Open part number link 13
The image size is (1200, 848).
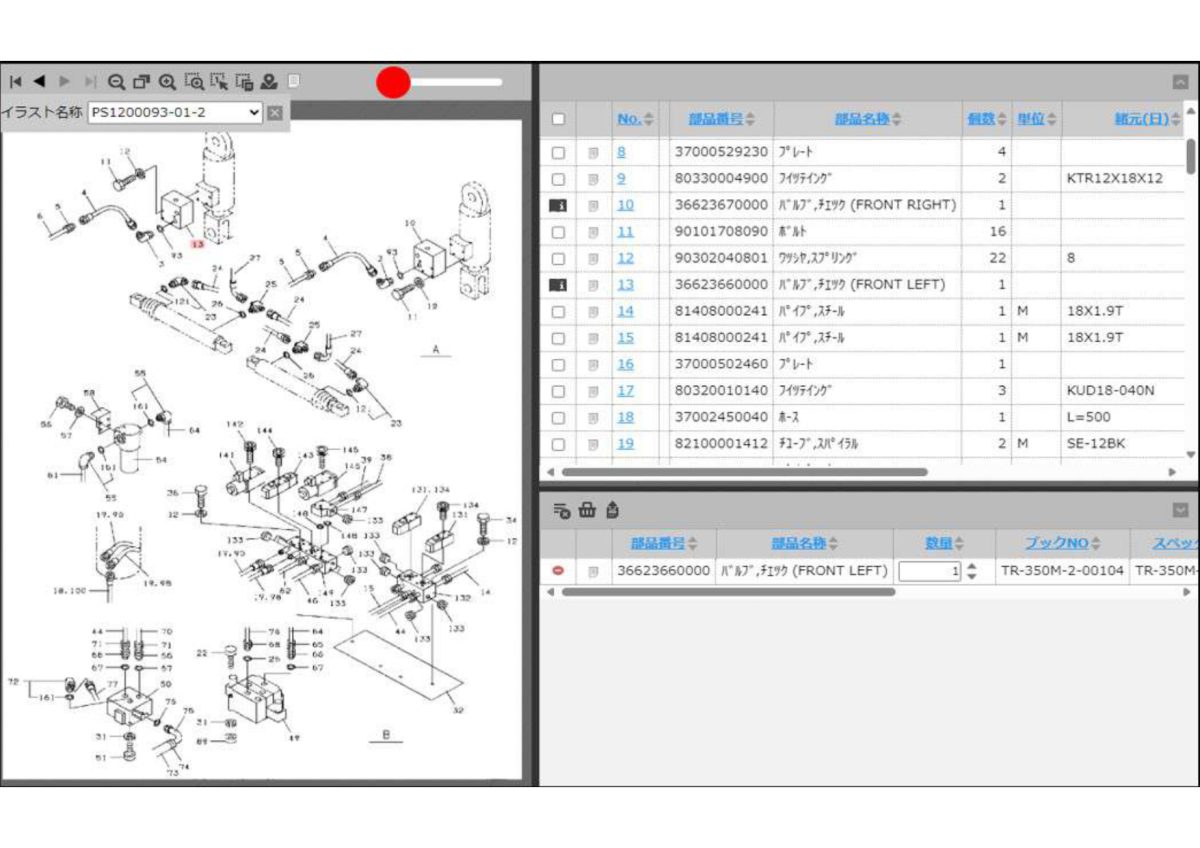click(625, 285)
